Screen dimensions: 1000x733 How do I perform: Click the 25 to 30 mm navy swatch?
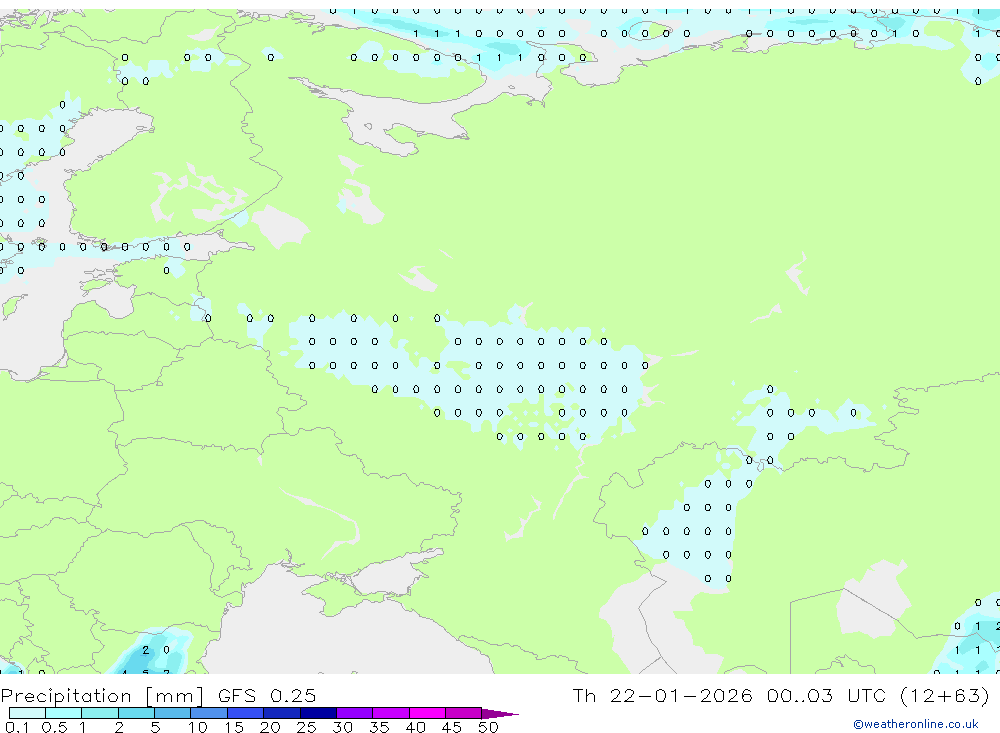[x=318, y=713]
